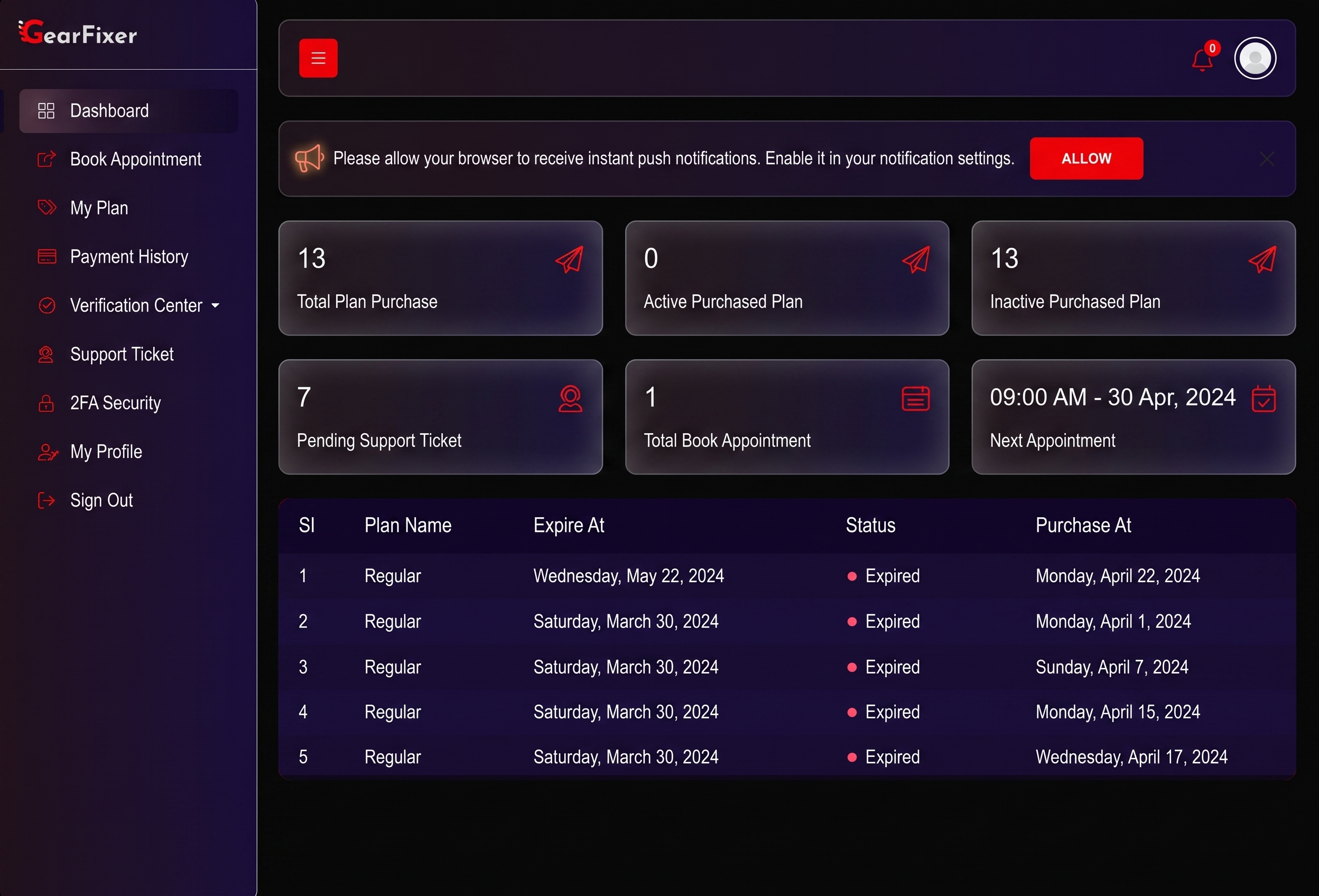Click the Purchase At column header
Image resolution: width=1319 pixels, height=896 pixels.
click(x=1083, y=526)
